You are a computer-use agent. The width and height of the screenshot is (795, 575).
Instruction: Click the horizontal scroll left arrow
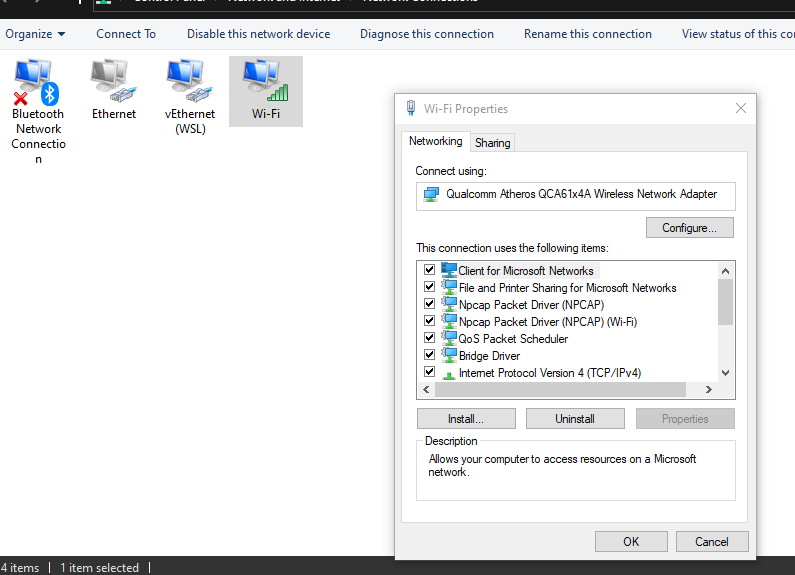pyautogui.click(x=426, y=389)
